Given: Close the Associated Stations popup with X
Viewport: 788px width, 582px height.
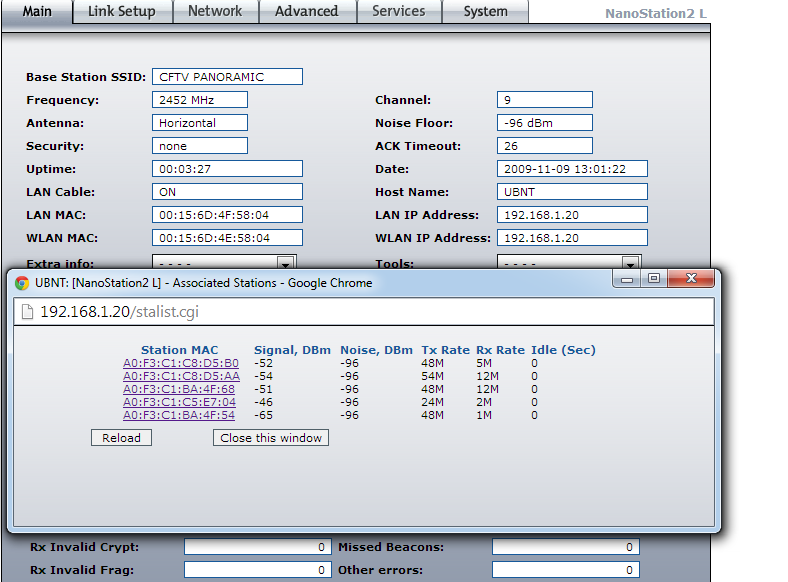Looking at the screenshot, I should 691,279.
